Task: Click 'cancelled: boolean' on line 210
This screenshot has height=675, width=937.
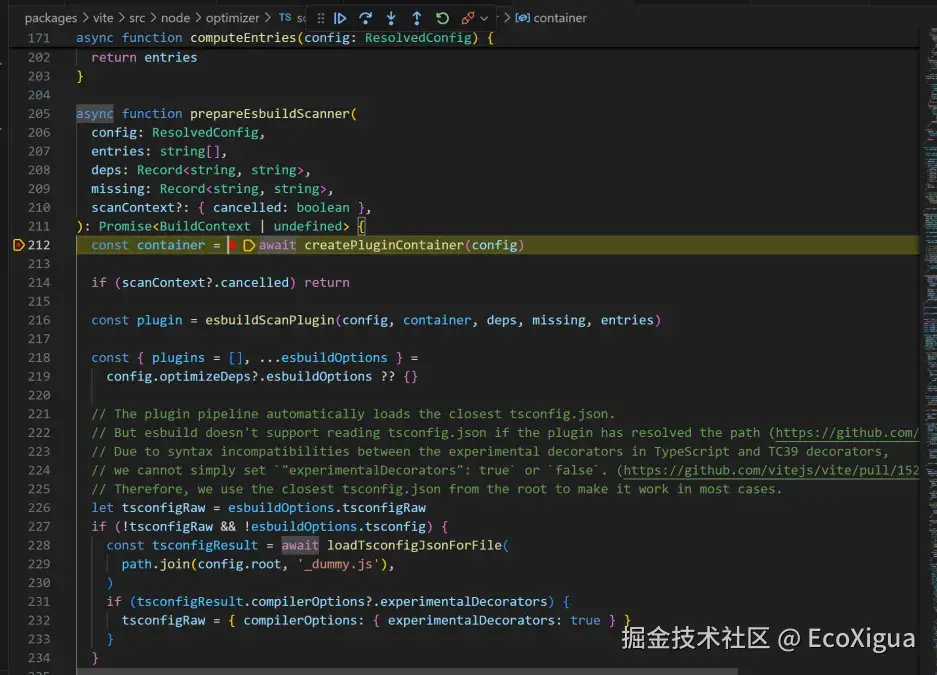Action: [281, 208]
